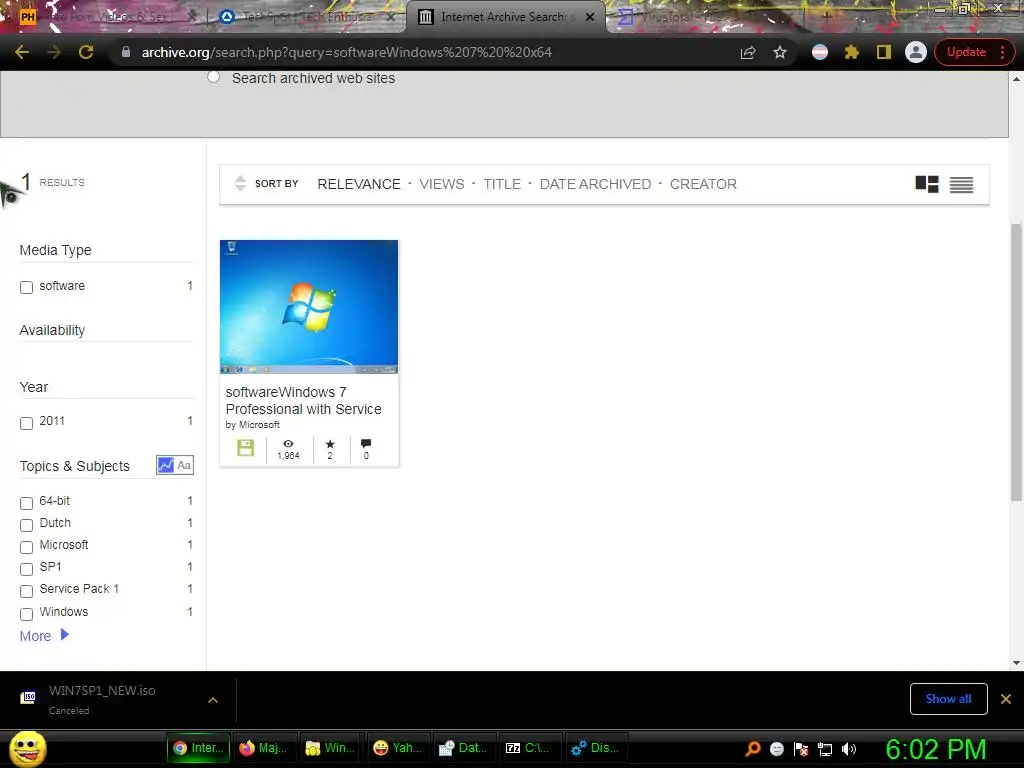Viewport: 1024px width, 768px height.
Task: Click the 6:02 PM clock
Action: (x=936, y=749)
